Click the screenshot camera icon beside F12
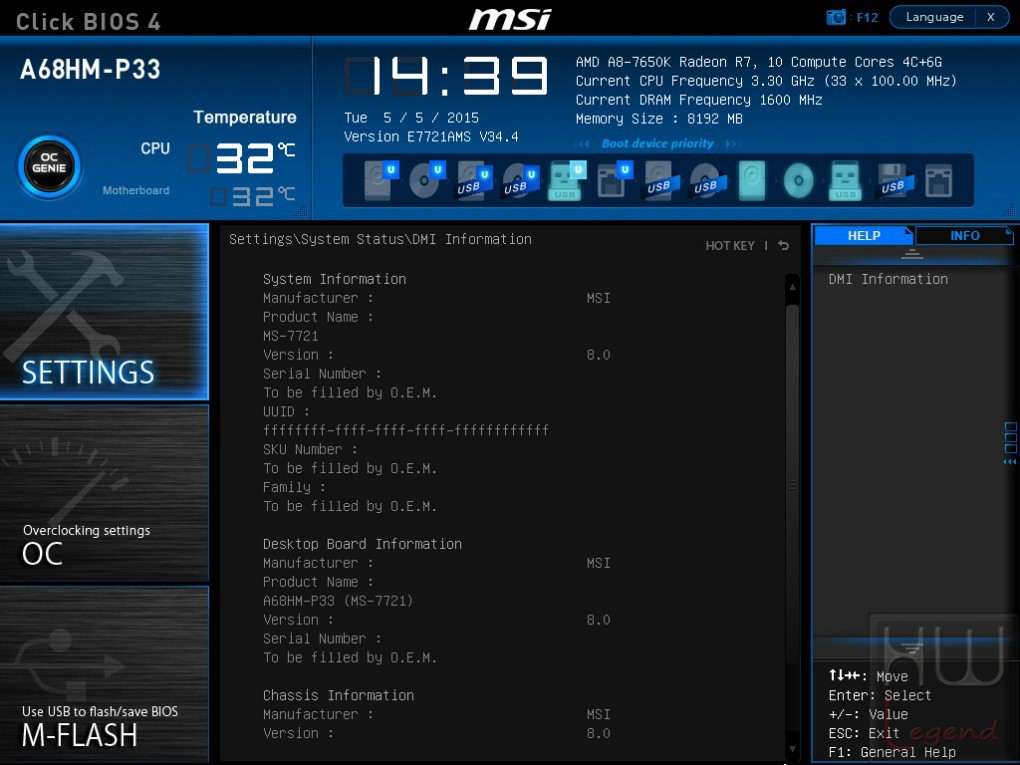This screenshot has width=1020, height=765. [x=836, y=17]
